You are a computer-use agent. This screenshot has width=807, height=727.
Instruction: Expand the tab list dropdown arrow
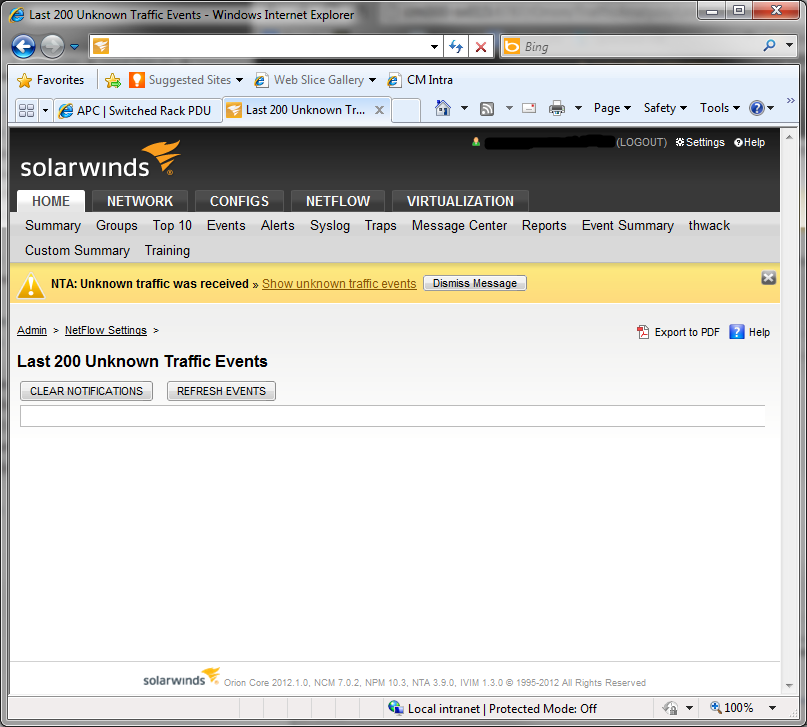click(45, 111)
